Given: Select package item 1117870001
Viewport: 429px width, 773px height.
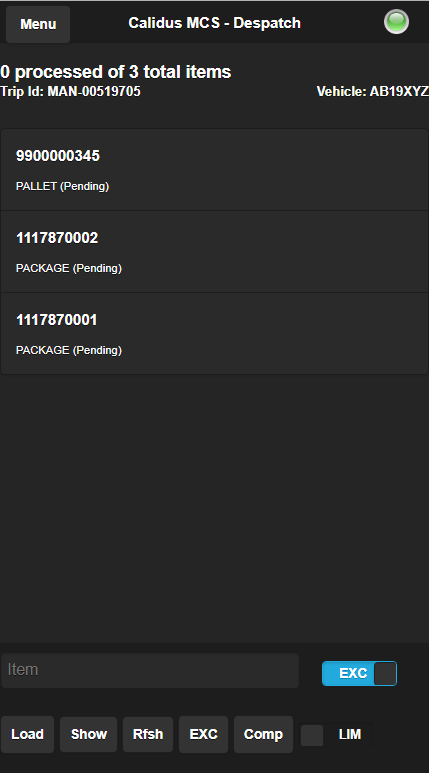Looking at the screenshot, I should (214, 334).
